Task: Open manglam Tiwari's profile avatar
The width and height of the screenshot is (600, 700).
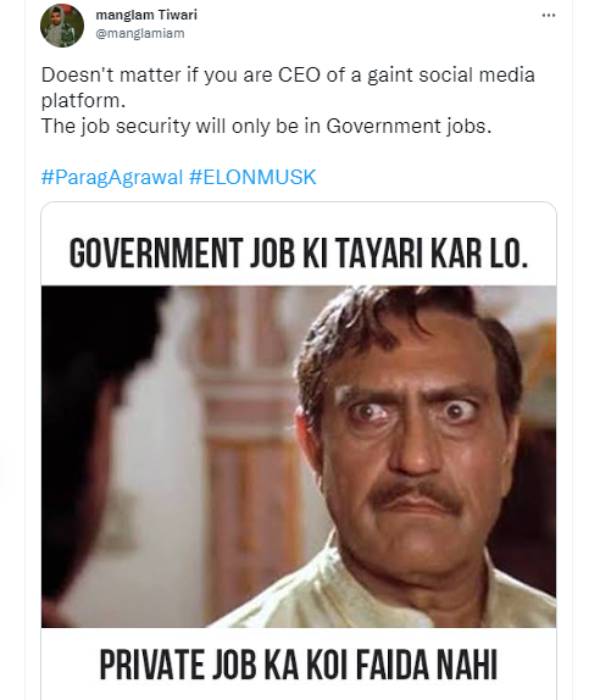Action: [62, 25]
